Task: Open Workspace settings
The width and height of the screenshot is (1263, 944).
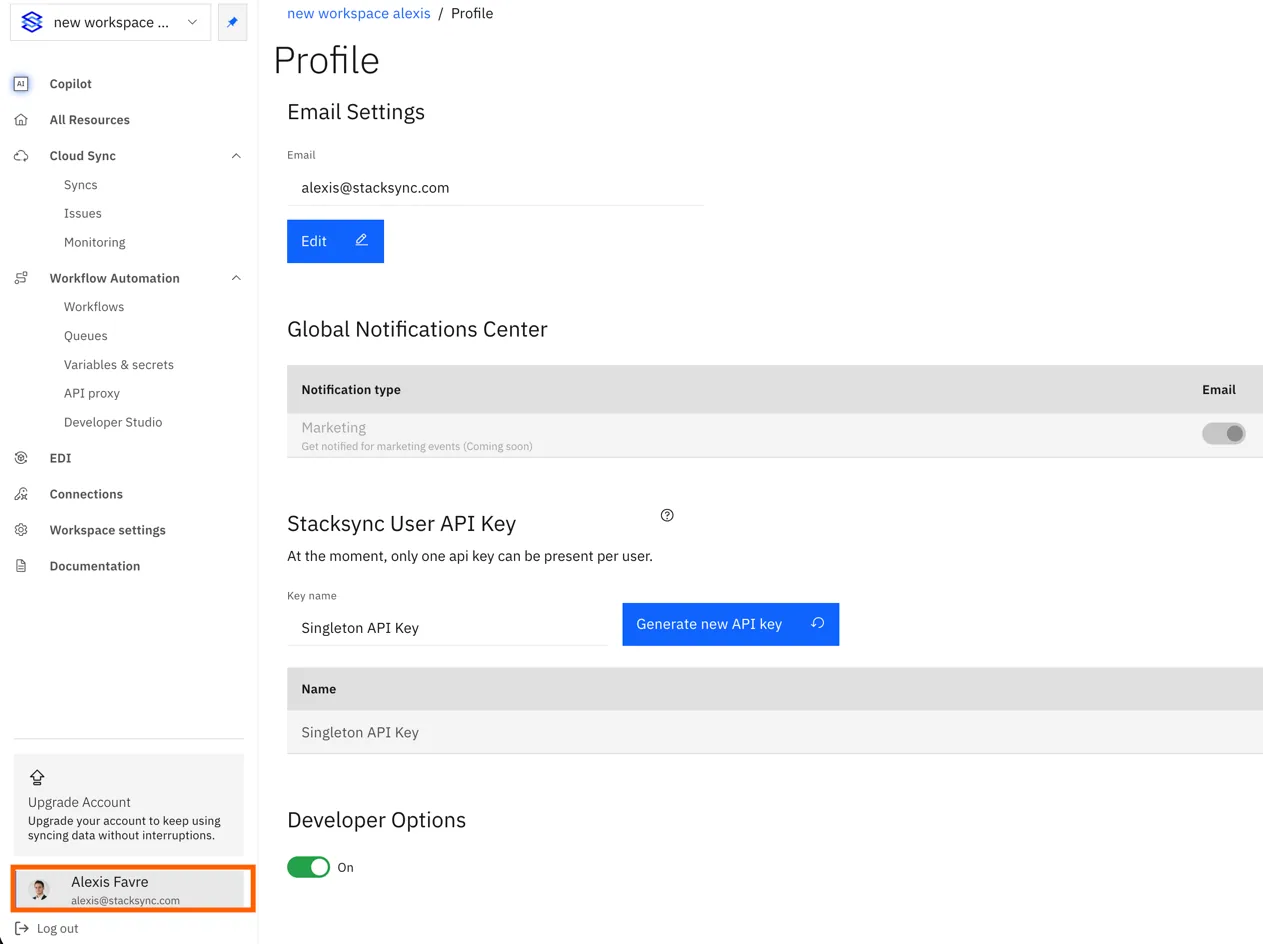Action: (108, 530)
